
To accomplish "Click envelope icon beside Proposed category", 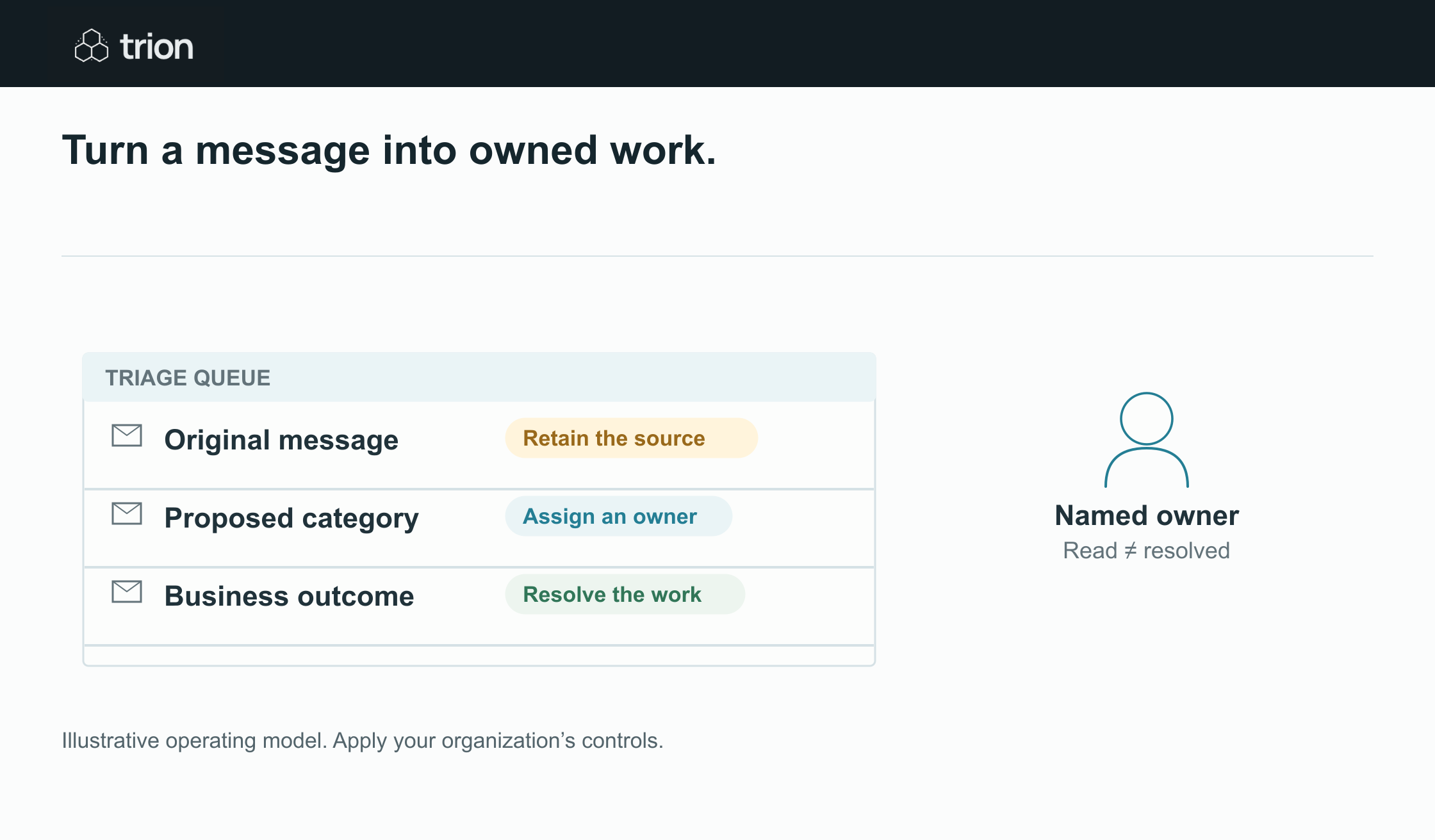I will point(127,513).
